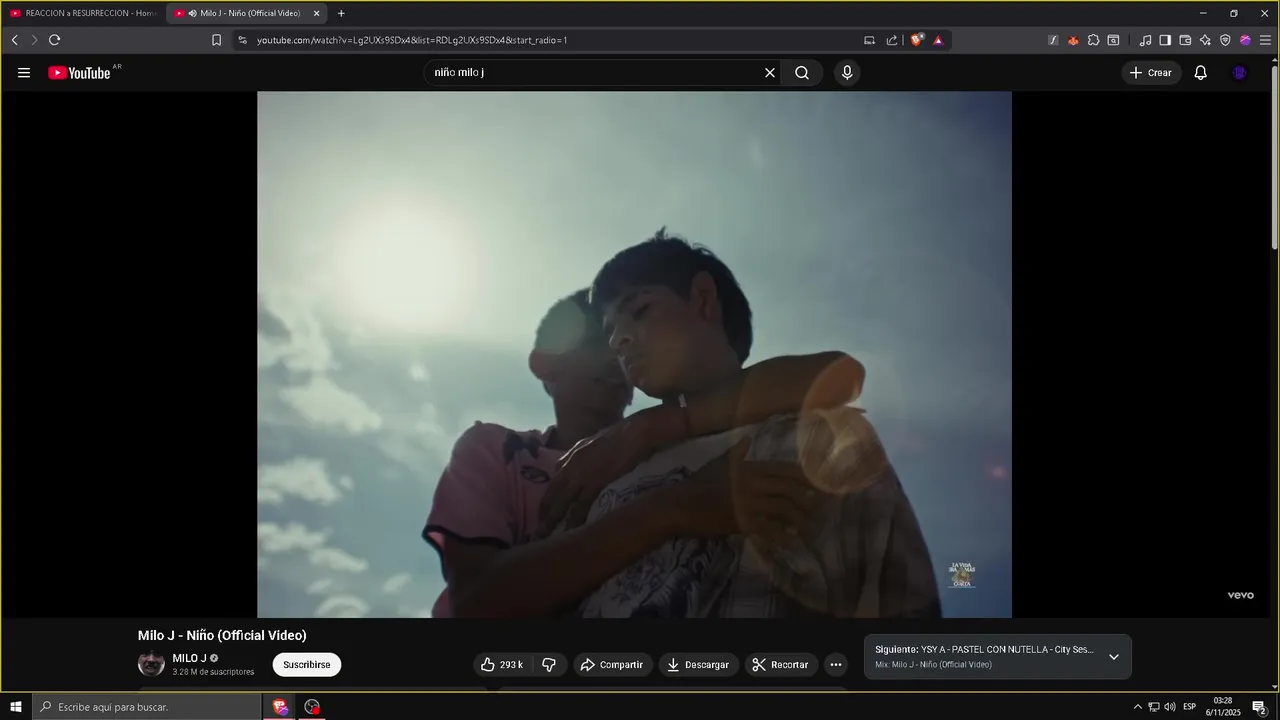Go back in the browser
This screenshot has height=720, width=1280.
pos(14,40)
